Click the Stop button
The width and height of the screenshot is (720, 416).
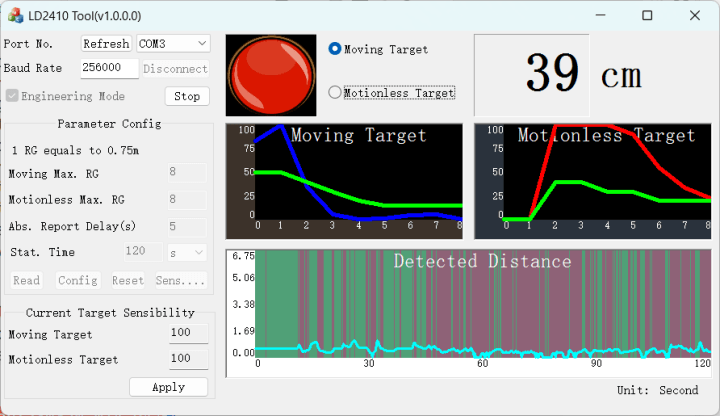pos(187,96)
